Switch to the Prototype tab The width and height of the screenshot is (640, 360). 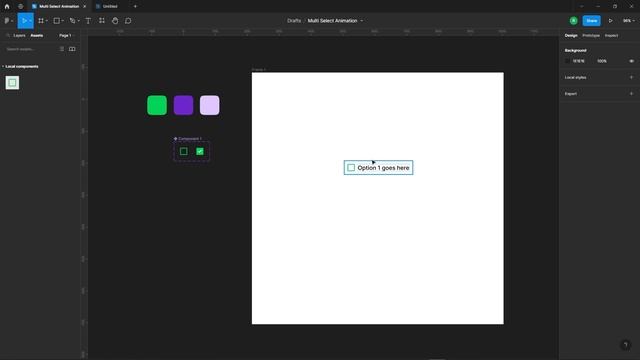click(x=591, y=36)
